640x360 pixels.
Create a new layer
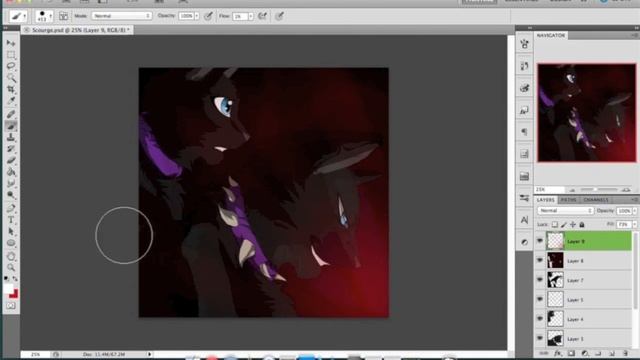click(611, 353)
